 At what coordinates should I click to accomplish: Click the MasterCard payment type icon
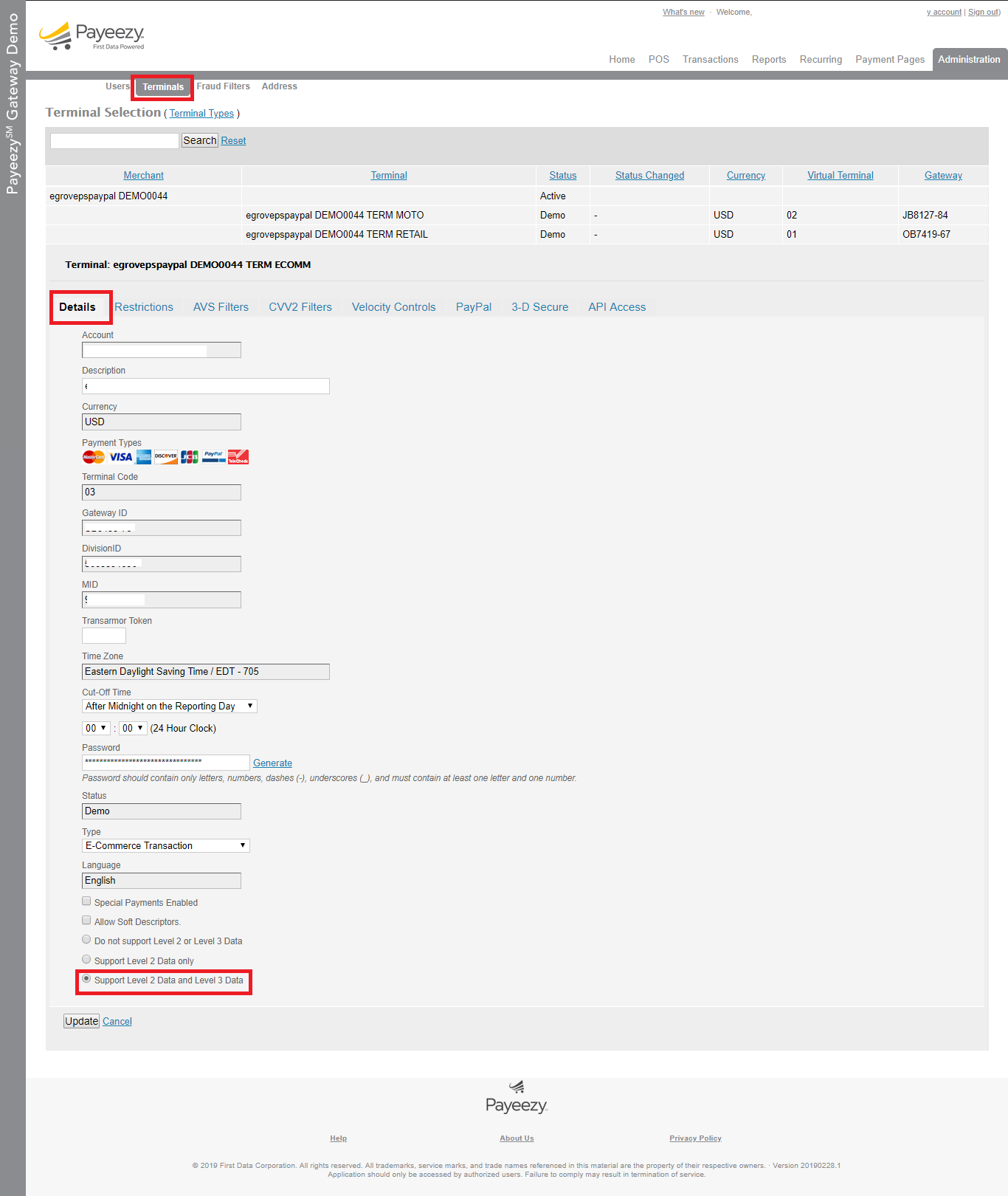coord(93,457)
